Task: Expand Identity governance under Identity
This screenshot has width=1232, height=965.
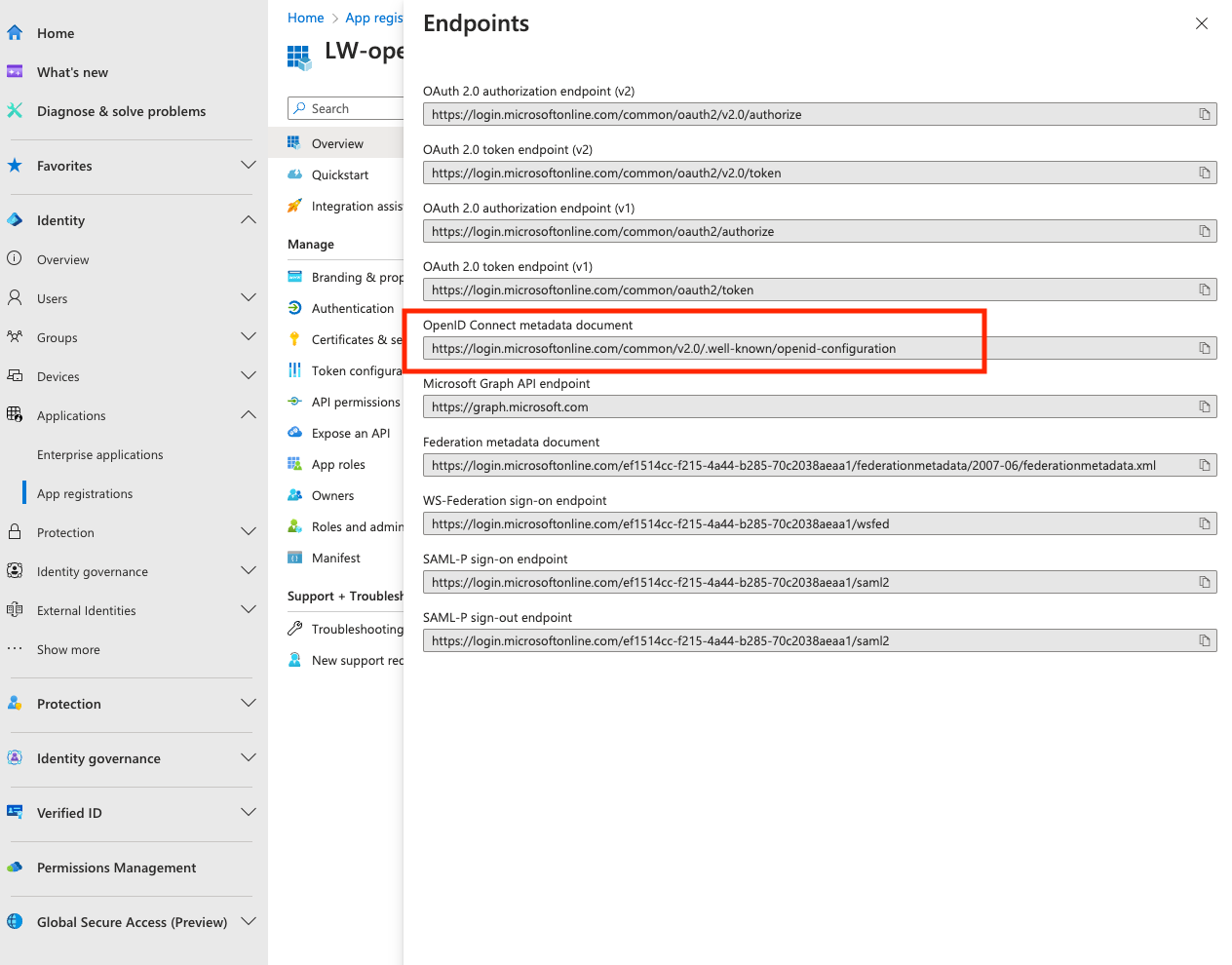Action: tap(249, 570)
